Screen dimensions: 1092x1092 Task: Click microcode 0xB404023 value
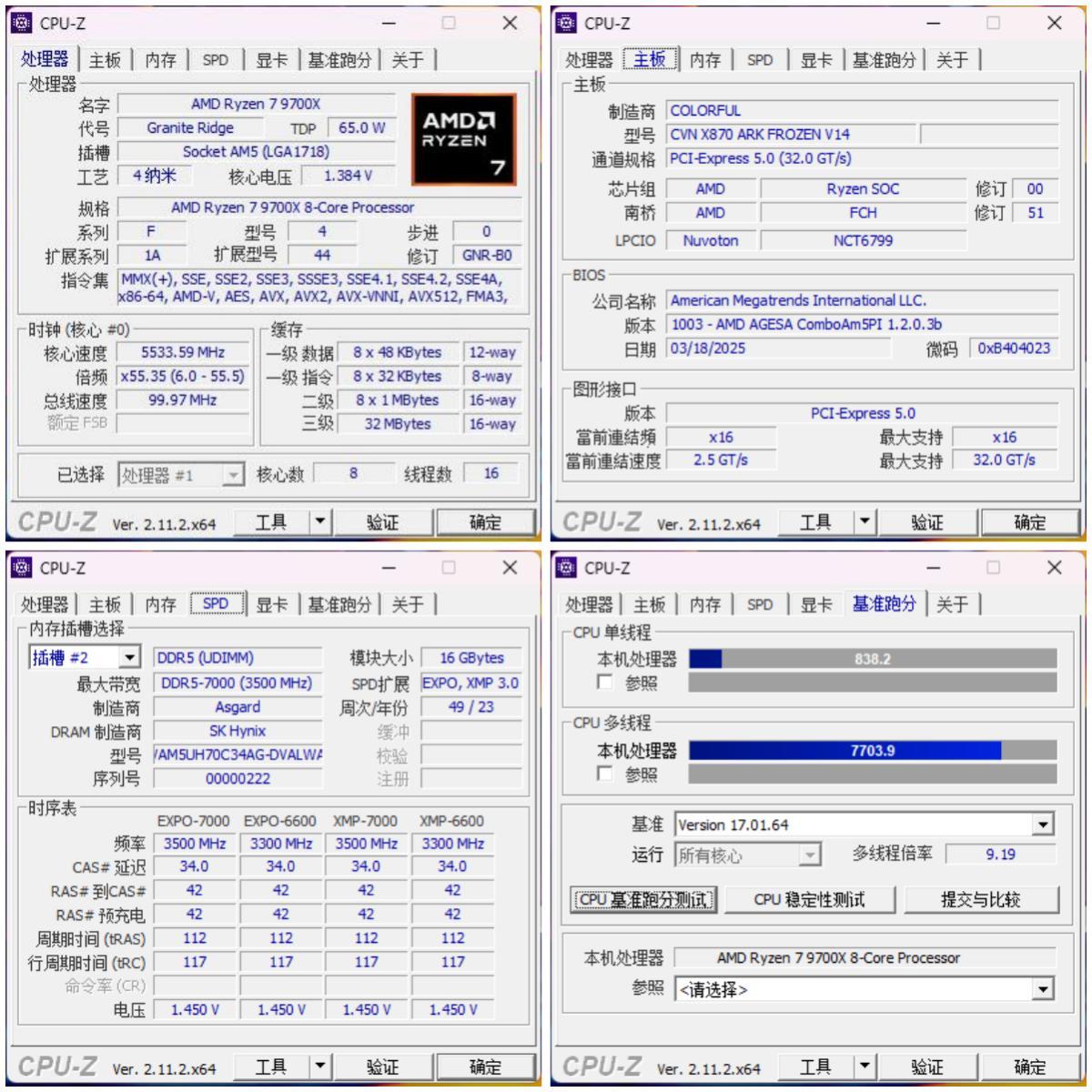[x=1014, y=348]
